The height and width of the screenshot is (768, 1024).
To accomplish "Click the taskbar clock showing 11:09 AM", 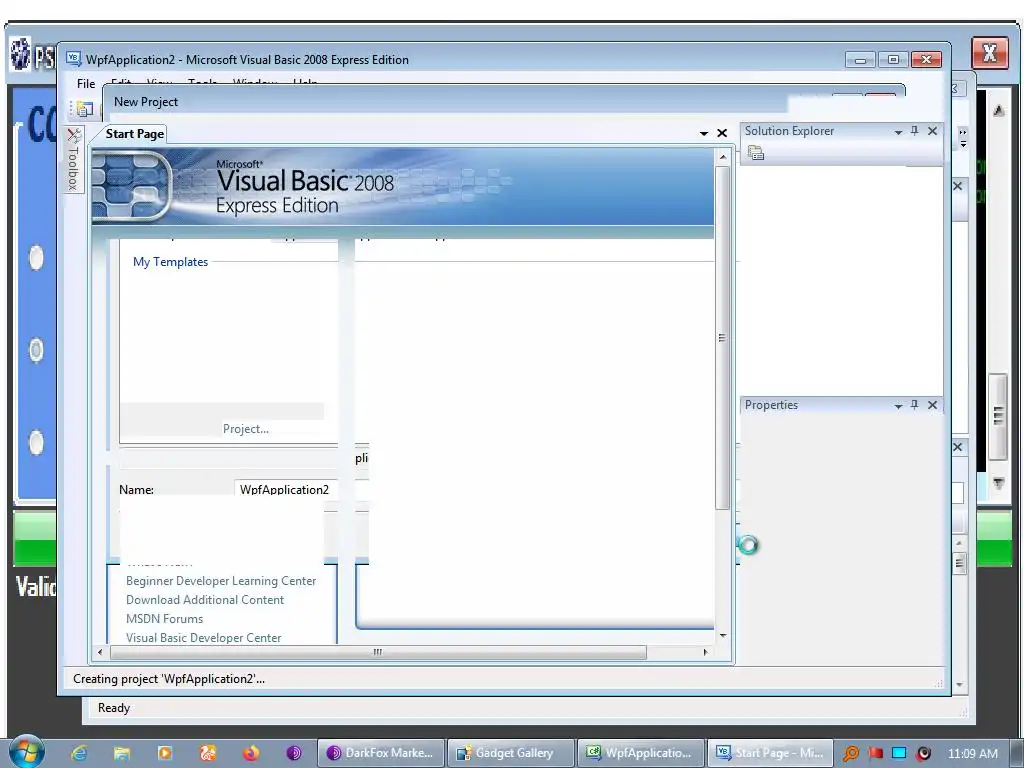I will pos(972,754).
